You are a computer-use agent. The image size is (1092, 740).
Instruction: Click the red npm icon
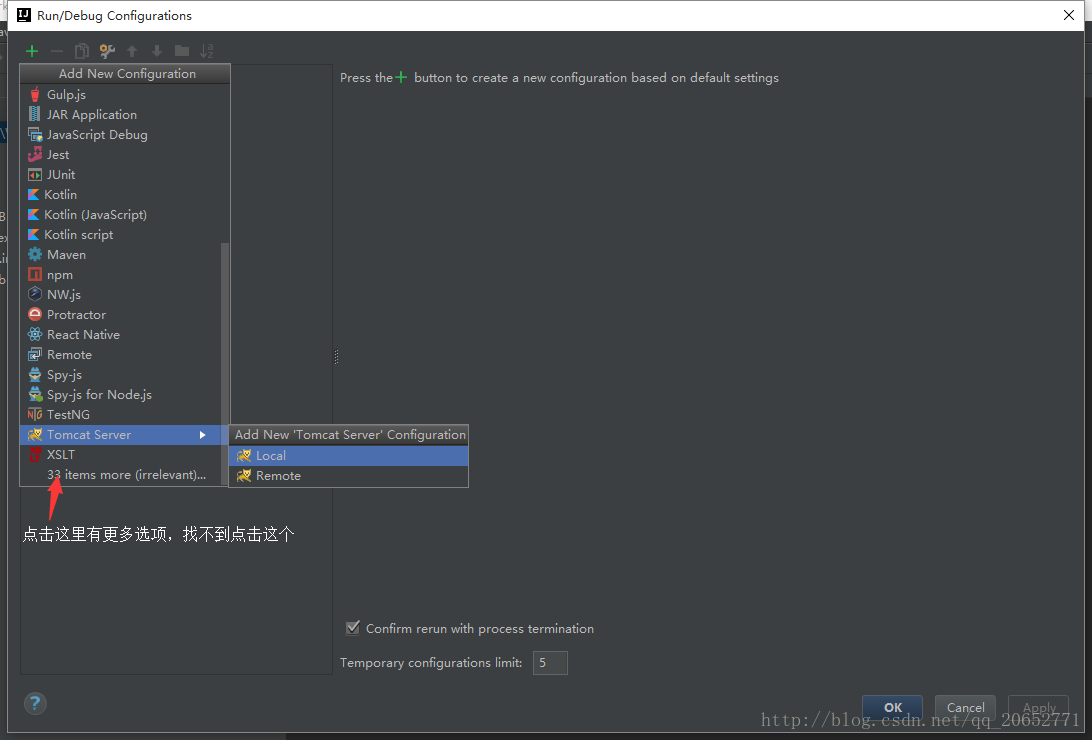pos(35,275)
